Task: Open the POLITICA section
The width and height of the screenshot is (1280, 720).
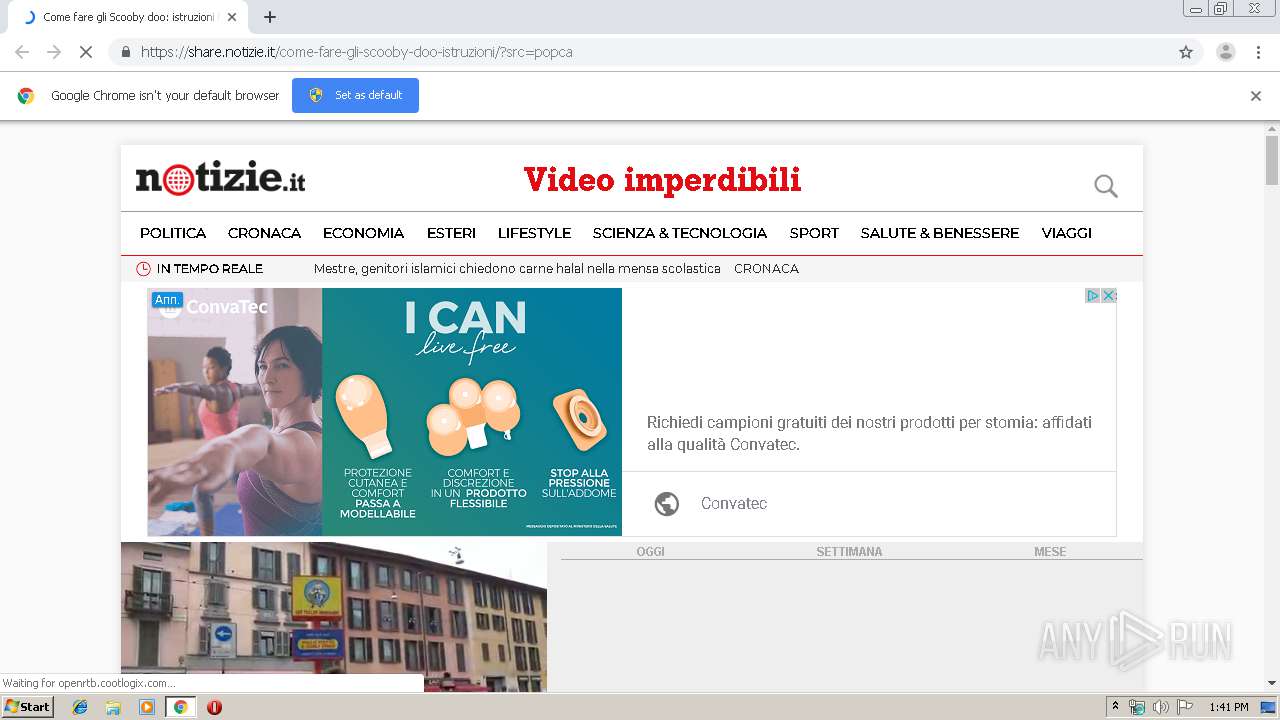Action: [173, 233]
